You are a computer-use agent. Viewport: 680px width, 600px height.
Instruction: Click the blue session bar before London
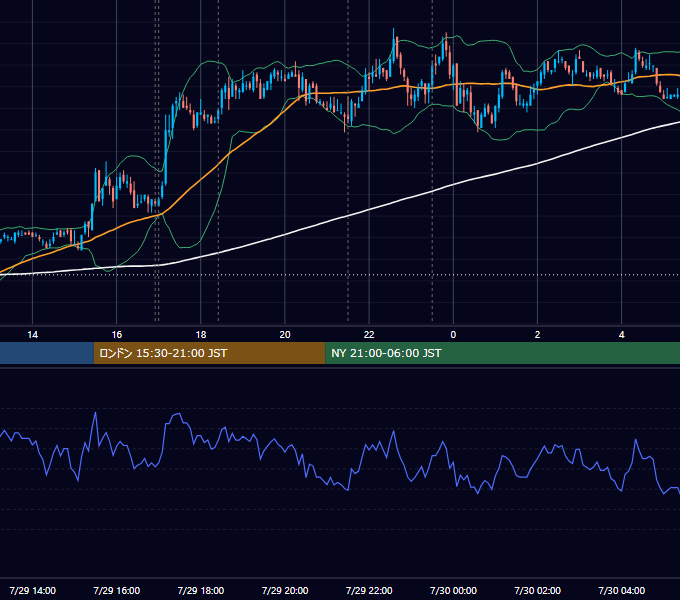pos(47,353)
